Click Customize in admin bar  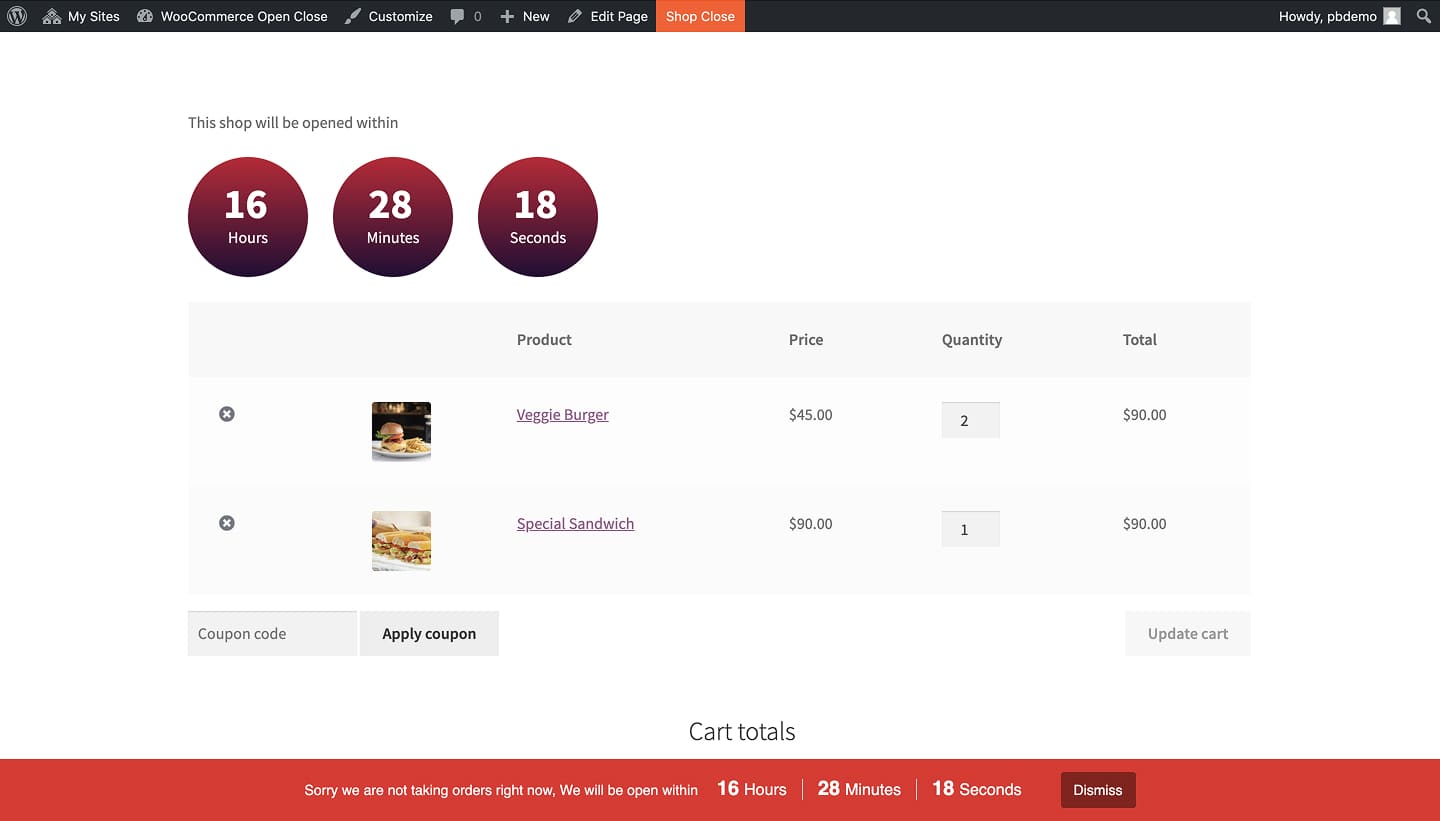[388, 16]
